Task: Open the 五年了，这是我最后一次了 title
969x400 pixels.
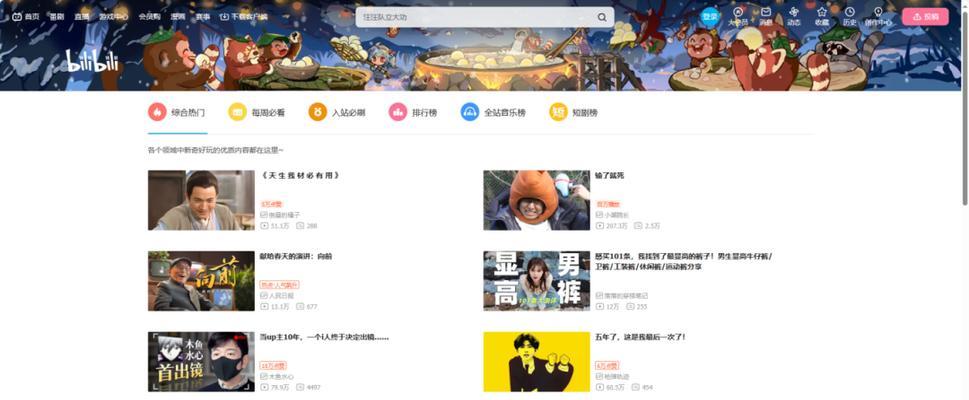Action: (x=640, y=337)
